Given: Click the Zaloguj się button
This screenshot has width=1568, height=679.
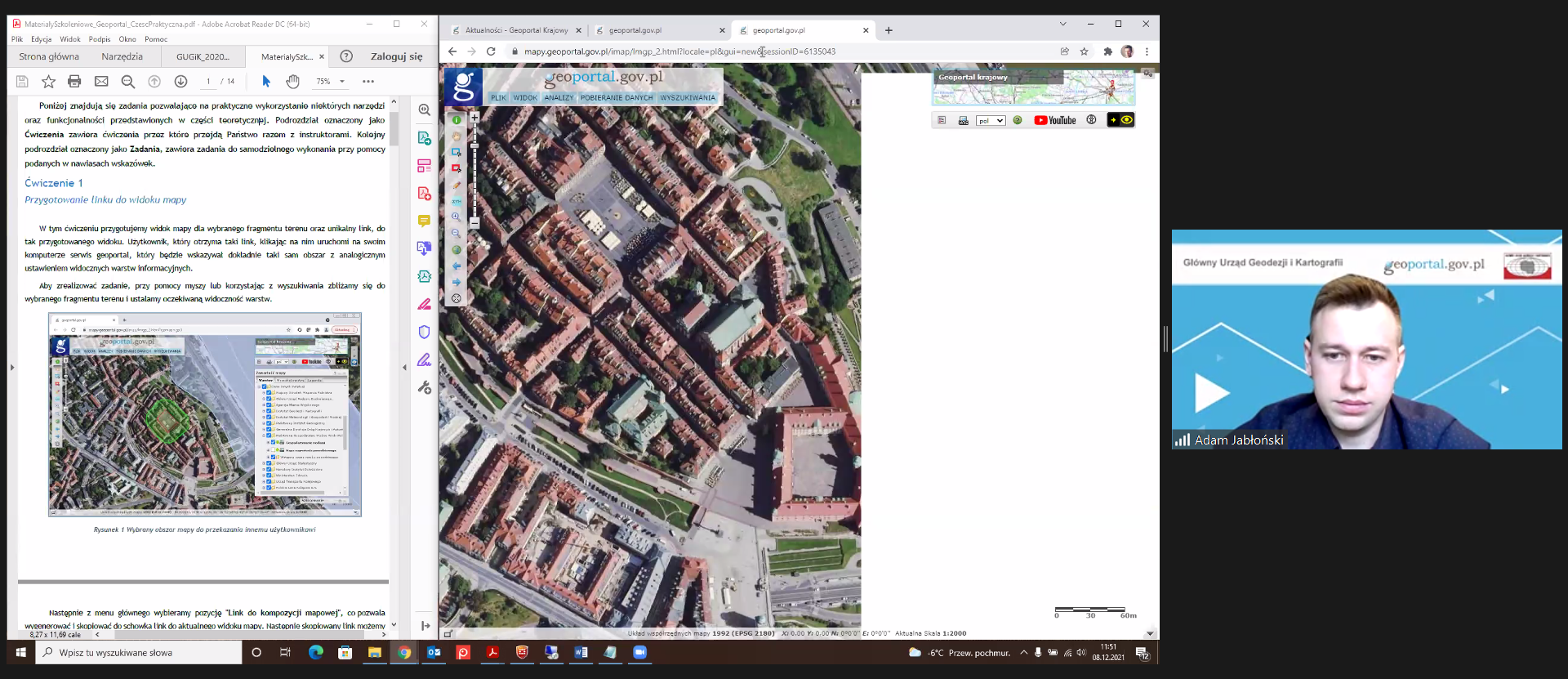Looking at the screenshot, I should [397, 56].
